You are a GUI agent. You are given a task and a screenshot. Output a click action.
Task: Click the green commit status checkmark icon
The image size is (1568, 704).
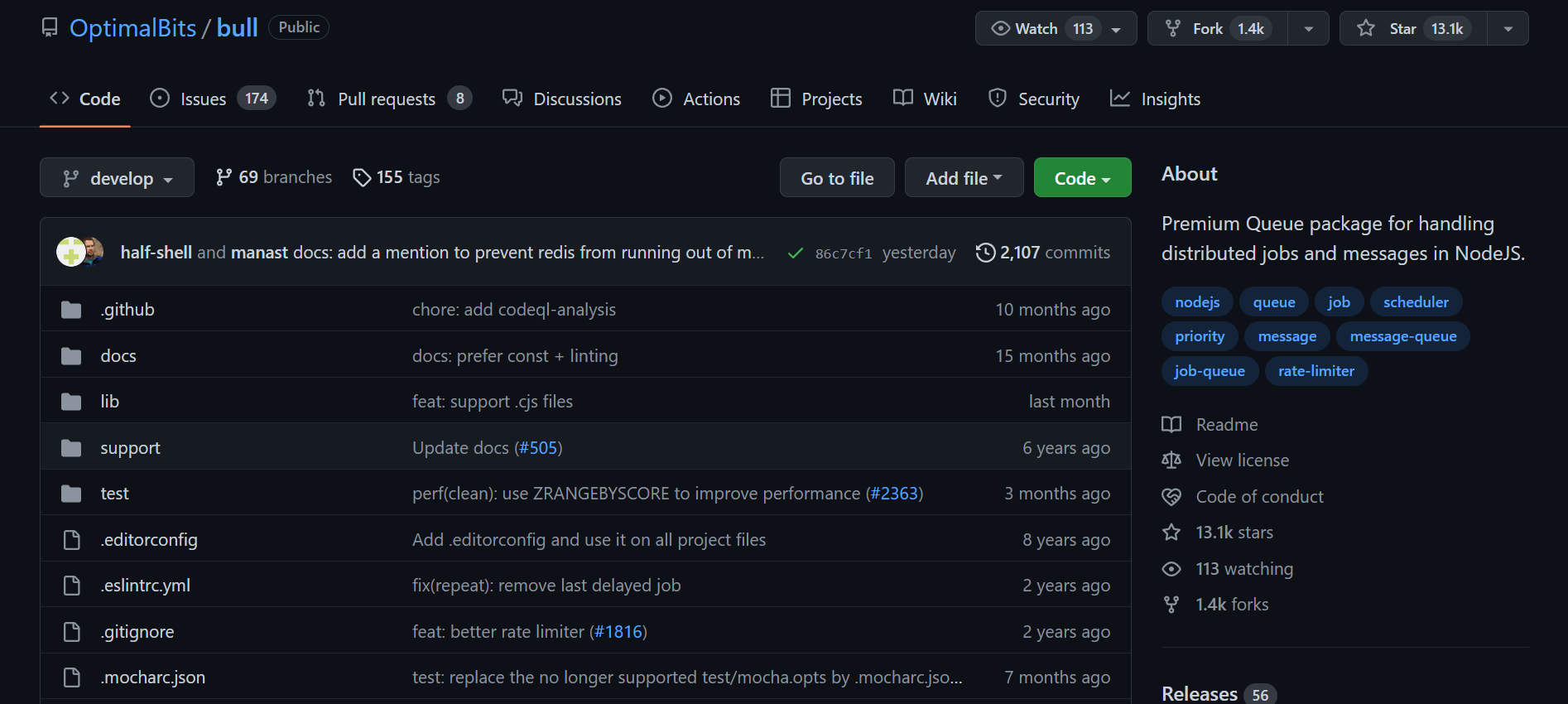pos(795,253)
